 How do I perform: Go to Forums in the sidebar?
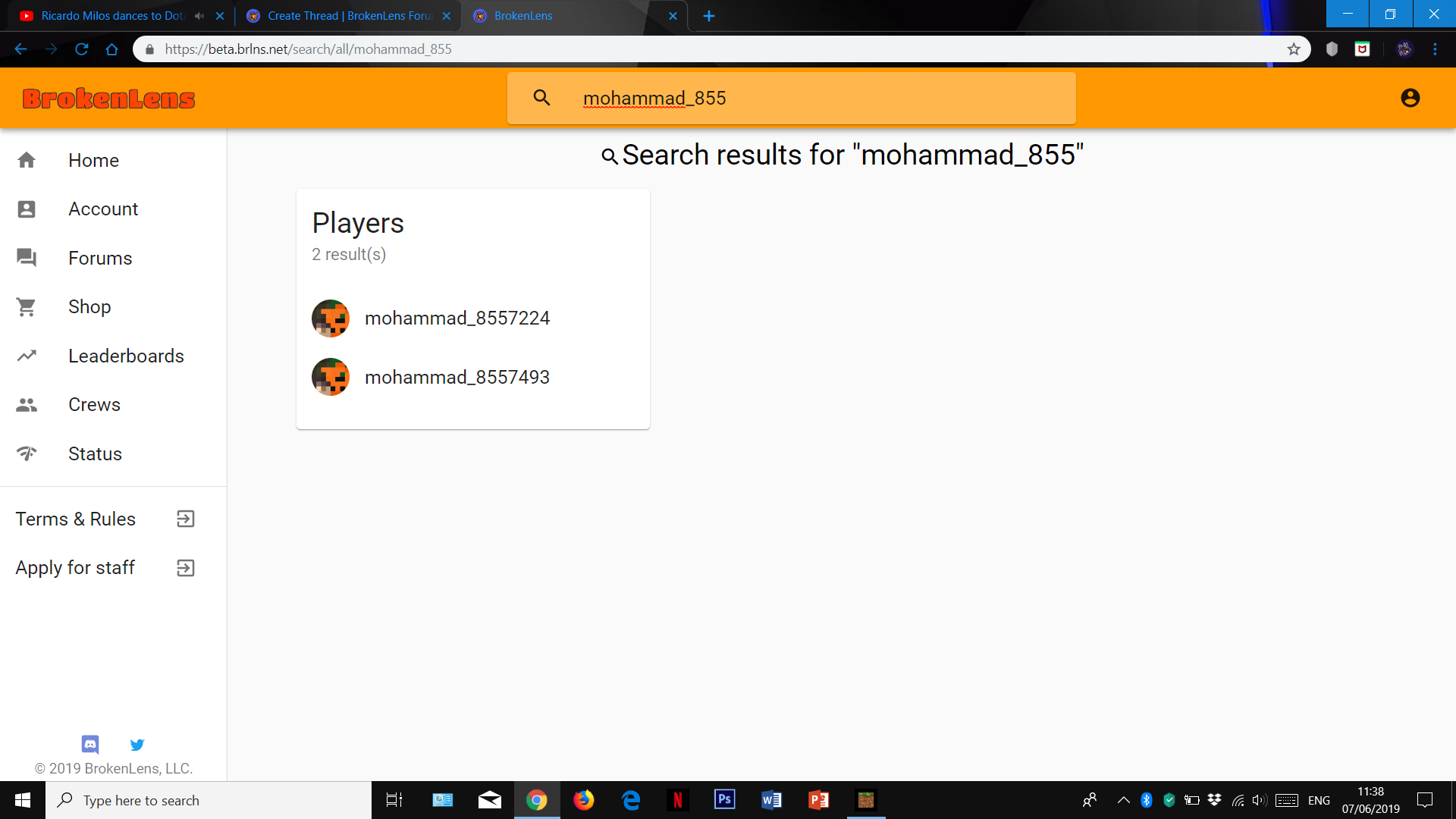click(x=113, y=258)
